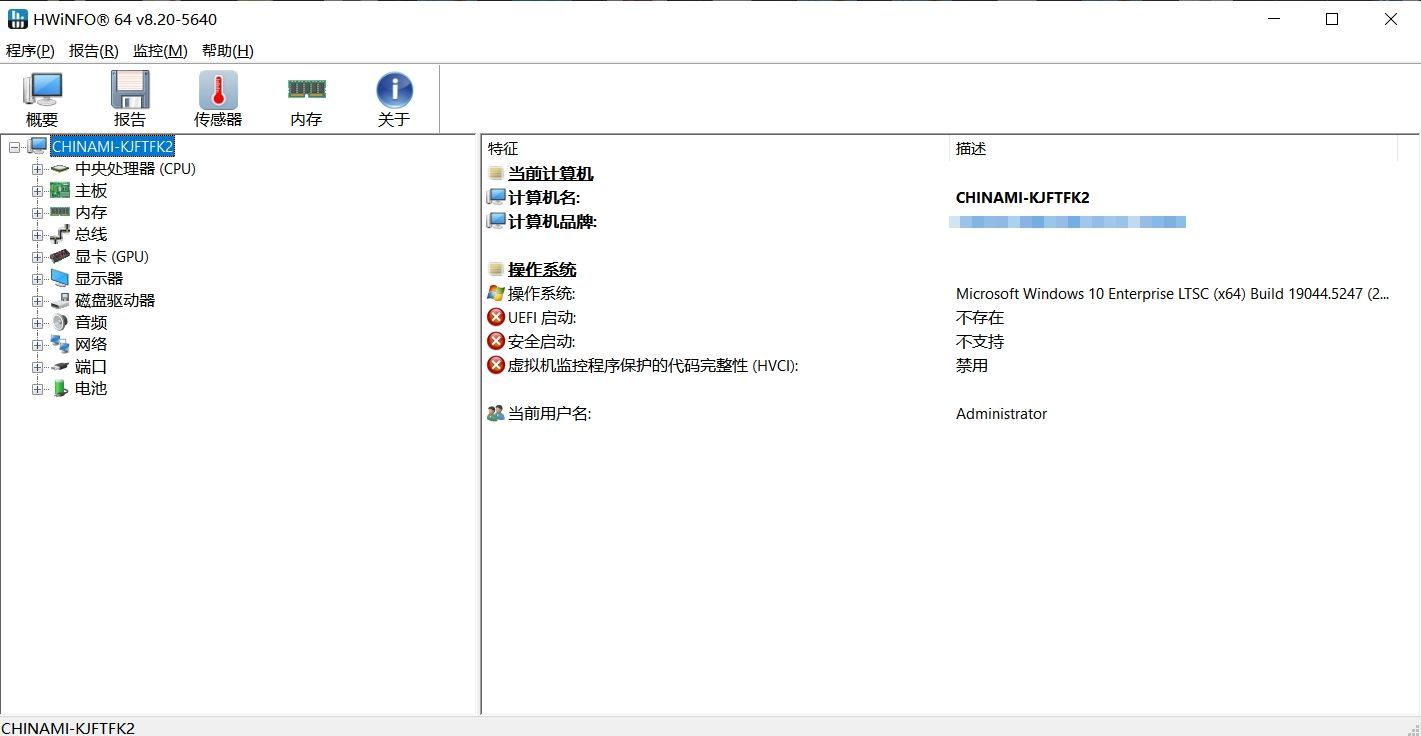Click the 电池 battery icon in tree
This screenshot has width=1421, height=736.
(60, 389)
